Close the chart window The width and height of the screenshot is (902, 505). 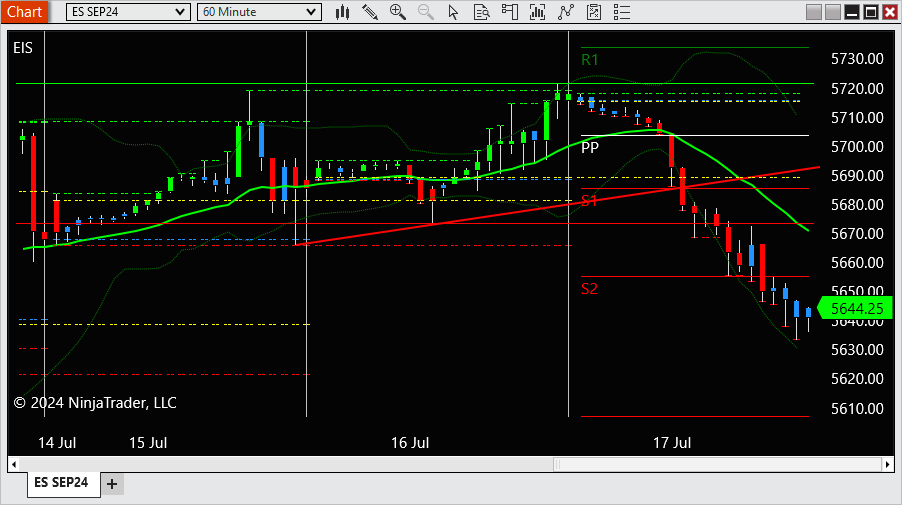point(890,12)
